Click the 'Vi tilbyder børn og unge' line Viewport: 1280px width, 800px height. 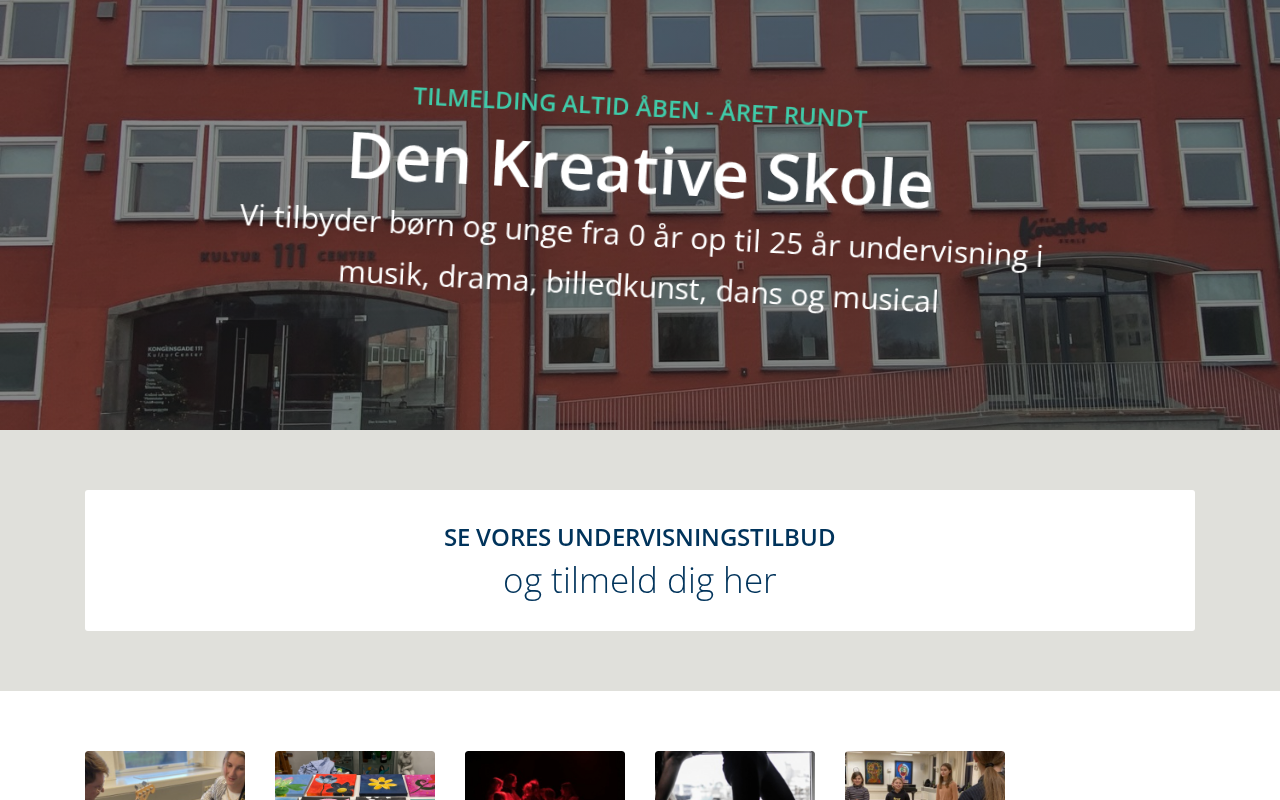(641, 234)
